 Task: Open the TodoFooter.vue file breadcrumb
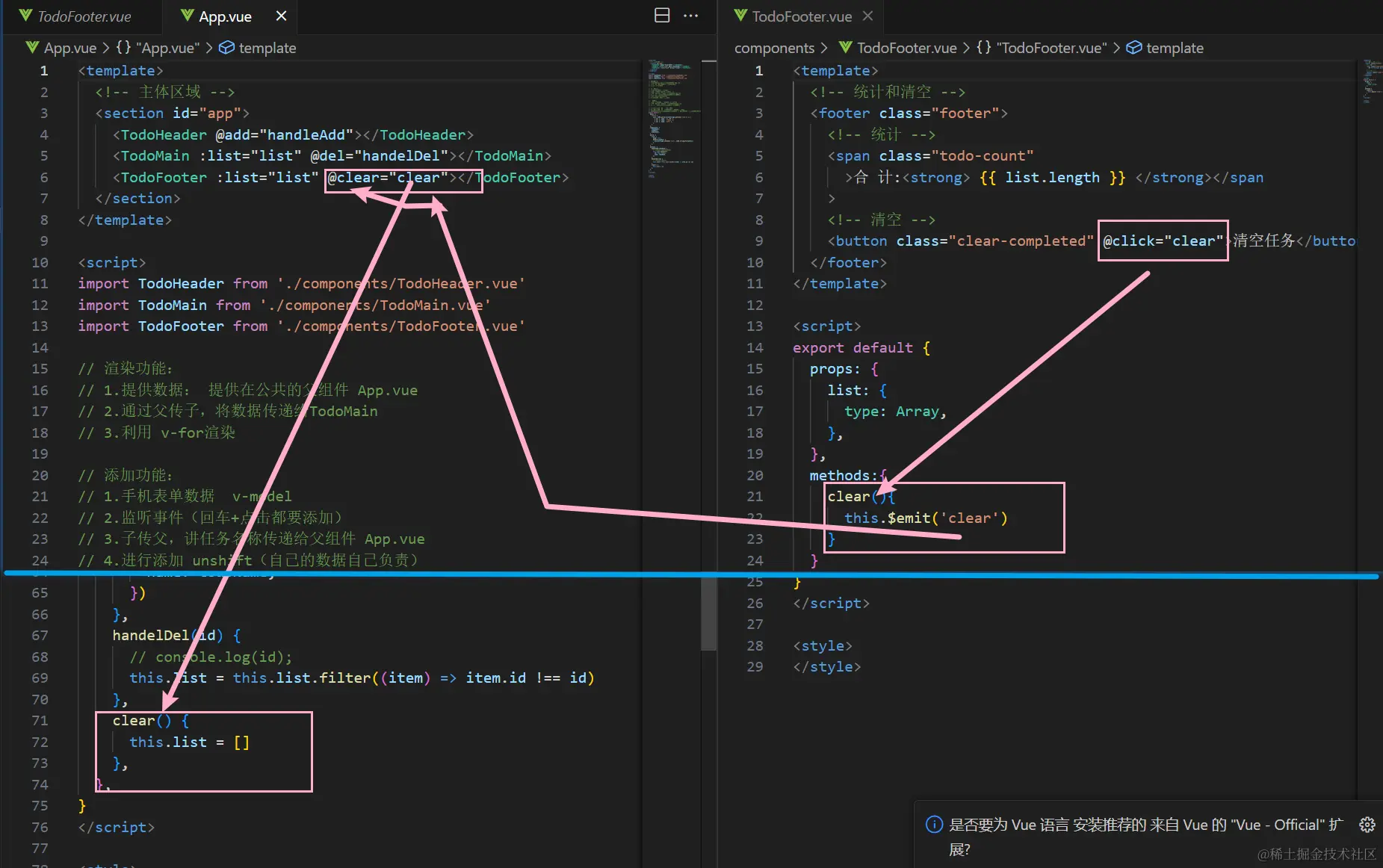point(906,48)
